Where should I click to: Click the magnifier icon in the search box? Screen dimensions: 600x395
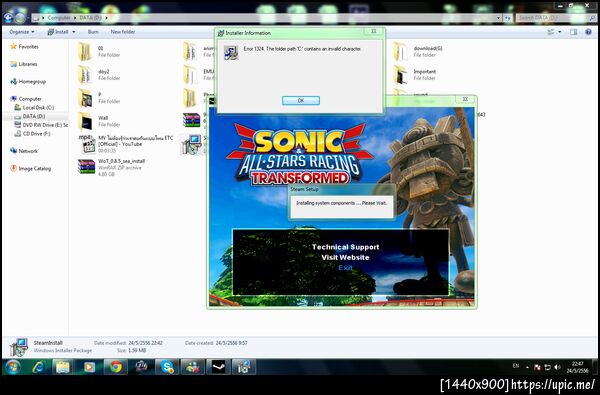pos(592,18)
